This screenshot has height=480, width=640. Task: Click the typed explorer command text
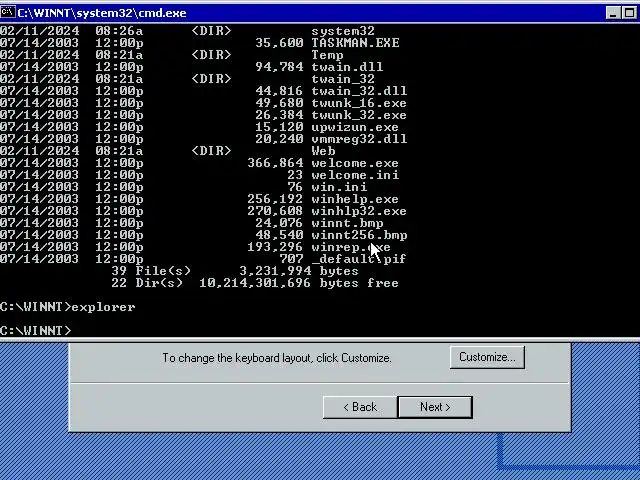[x=103, y=307]
